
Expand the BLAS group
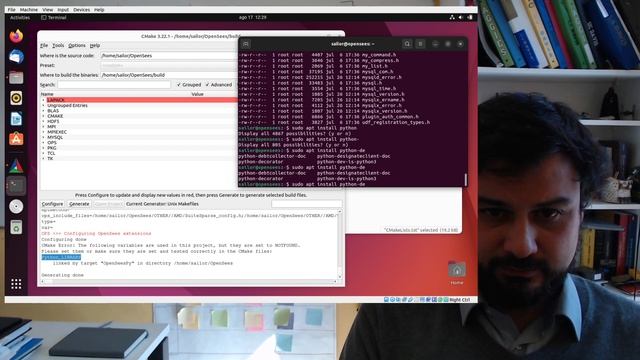pos(43,111)
